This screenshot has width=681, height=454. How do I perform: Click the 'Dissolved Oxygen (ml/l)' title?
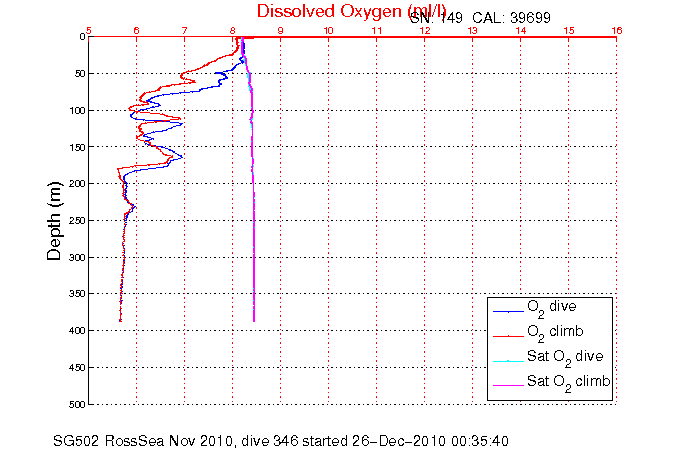pyautogui.click(x=351, y=12)
